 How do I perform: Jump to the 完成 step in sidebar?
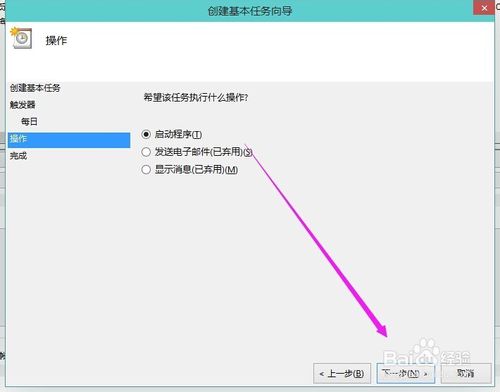coord(18,156)
